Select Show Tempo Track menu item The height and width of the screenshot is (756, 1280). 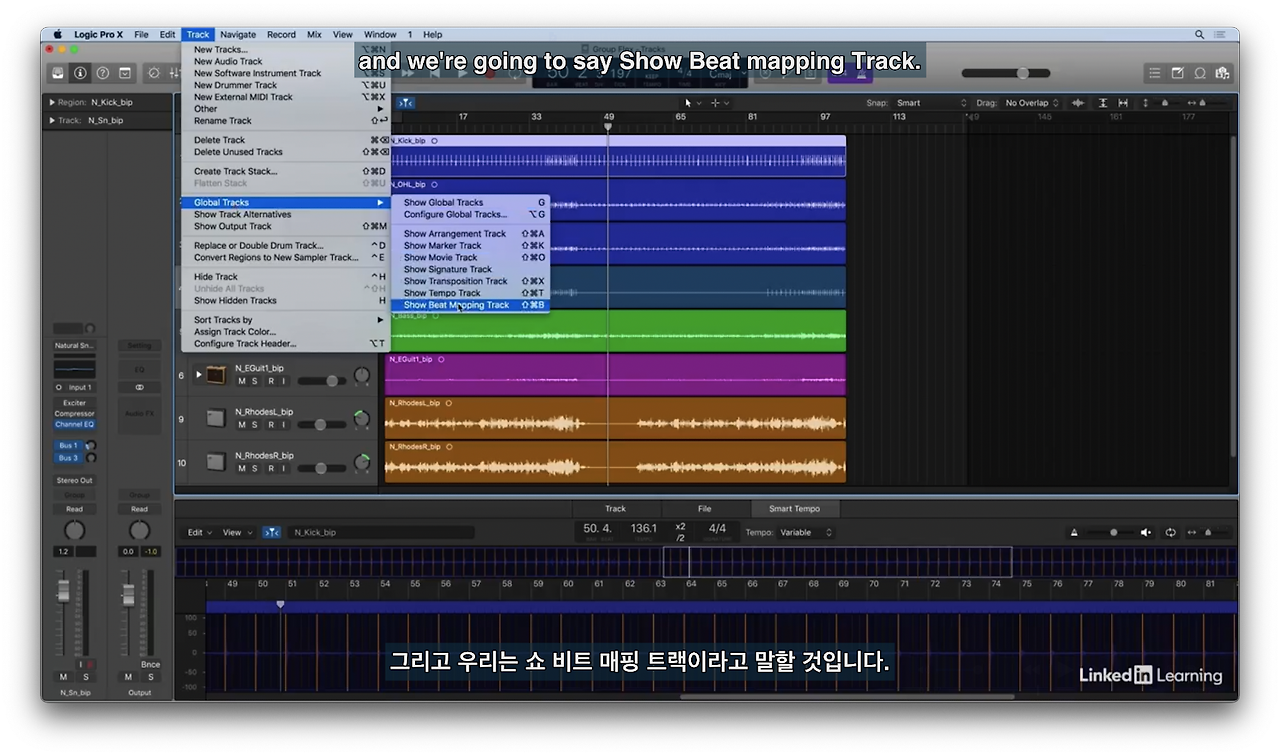click(x=470, y=293)
